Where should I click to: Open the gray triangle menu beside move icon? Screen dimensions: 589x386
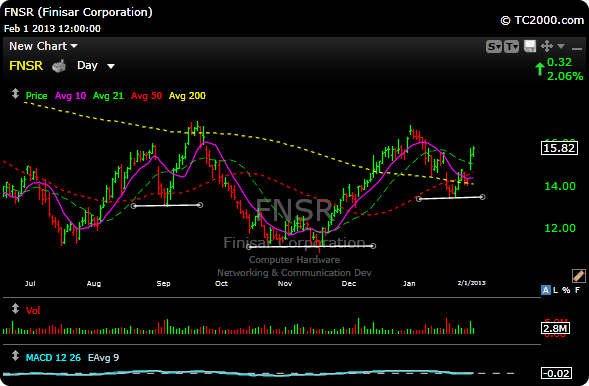tap(561, 46)
